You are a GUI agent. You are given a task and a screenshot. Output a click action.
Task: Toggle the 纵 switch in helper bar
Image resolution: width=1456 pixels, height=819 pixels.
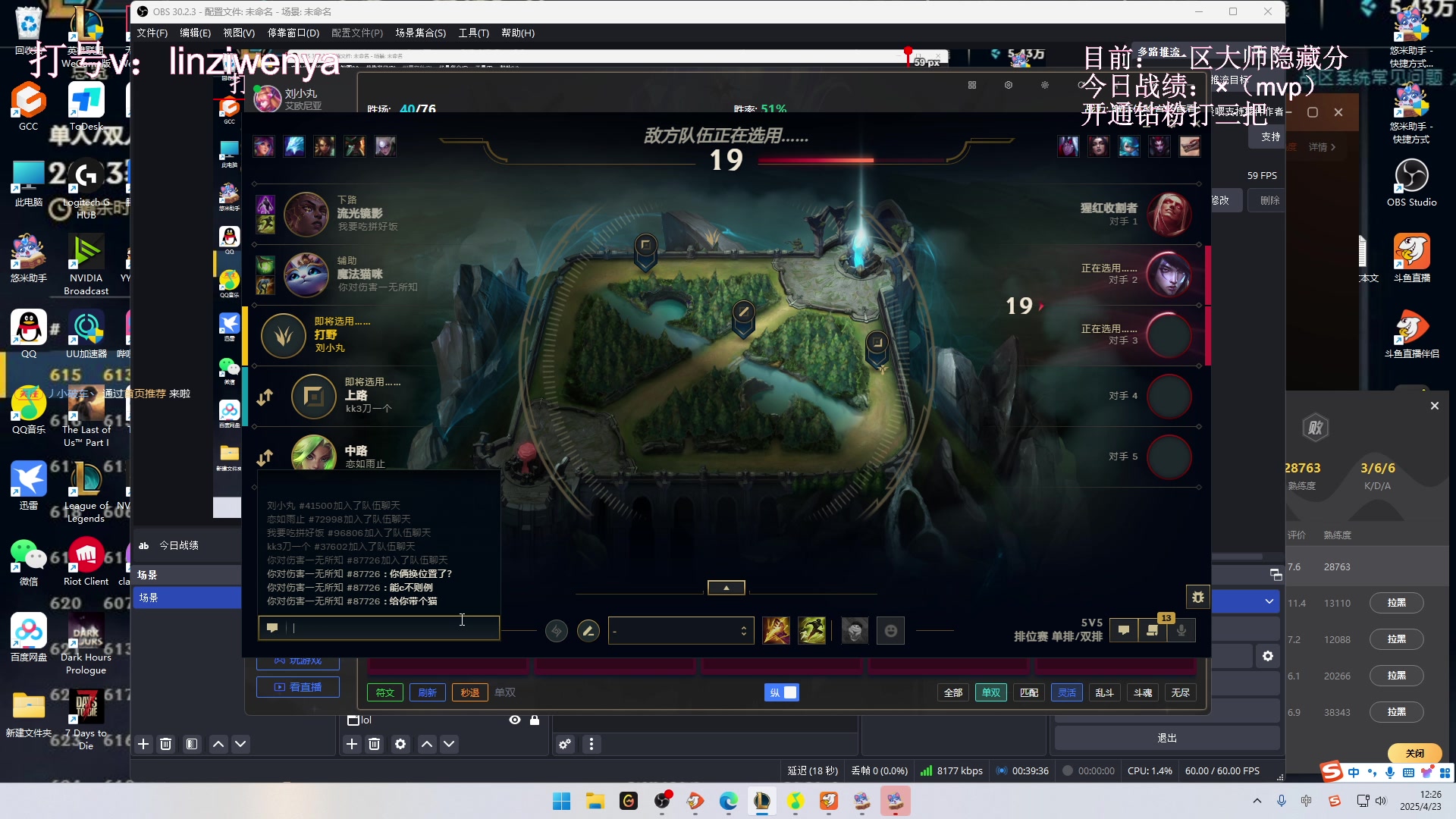(x=782, y=692)
